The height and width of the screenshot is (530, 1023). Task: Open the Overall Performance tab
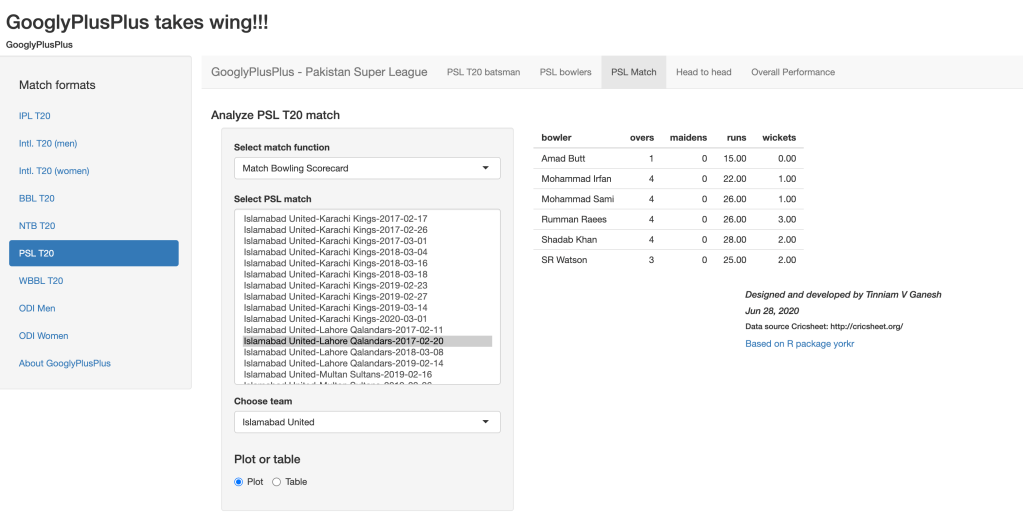click(792, 72)
